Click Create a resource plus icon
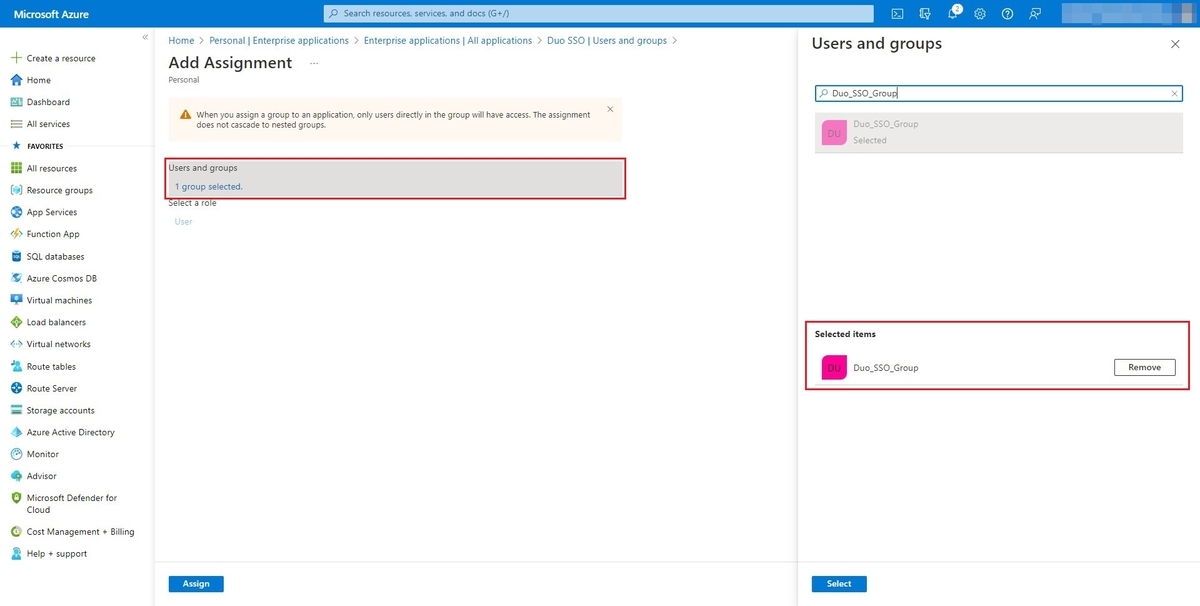The height and width of the screenshot is (606, 1200). pos(16,58)
